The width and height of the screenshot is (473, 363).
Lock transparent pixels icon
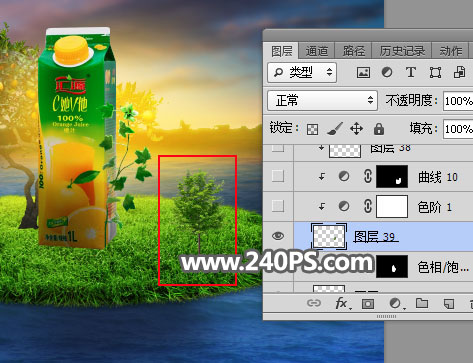[x=312, y=129]
